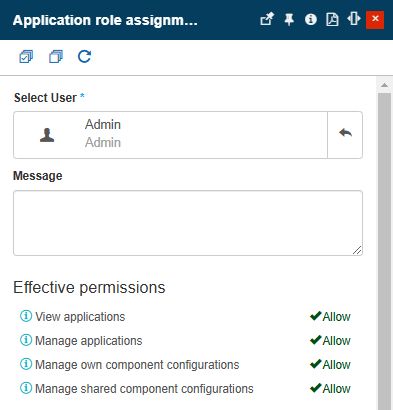This screenshot has width=393, height=410.
Task: Click the message box resize grip
Action: 357,250
